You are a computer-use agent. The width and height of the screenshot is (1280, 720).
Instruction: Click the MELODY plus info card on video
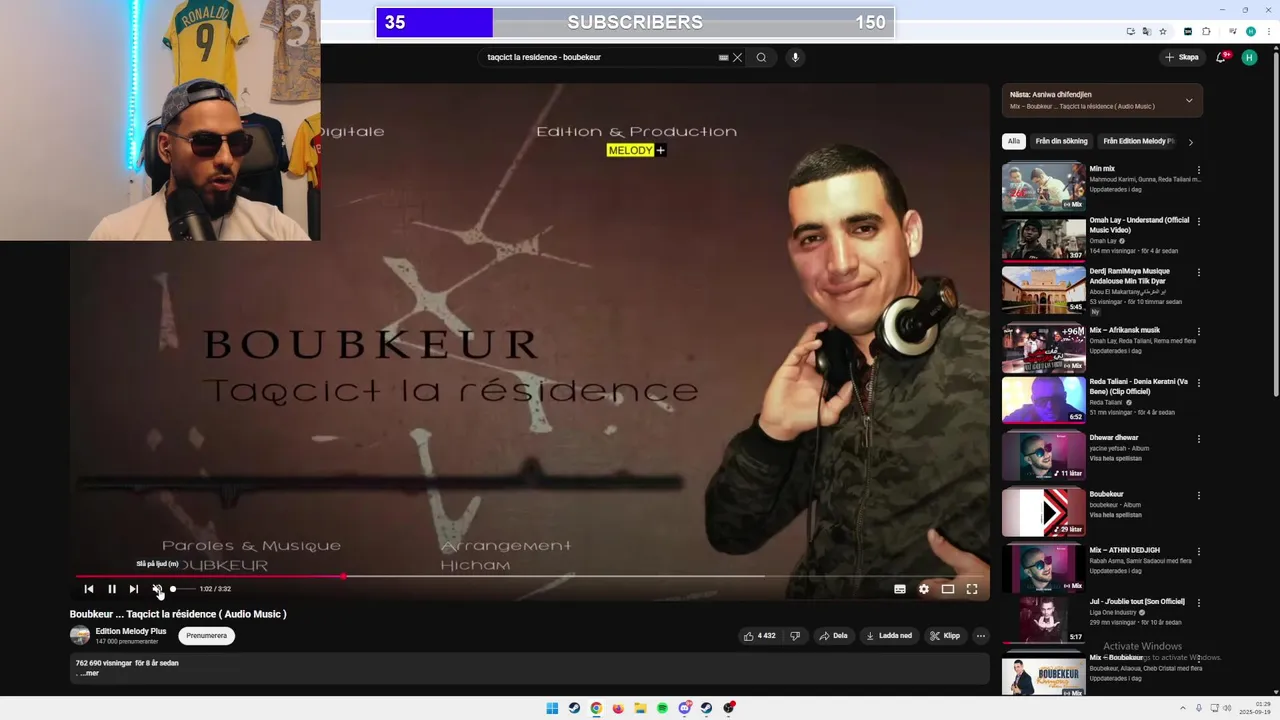(x=636, y=150)
